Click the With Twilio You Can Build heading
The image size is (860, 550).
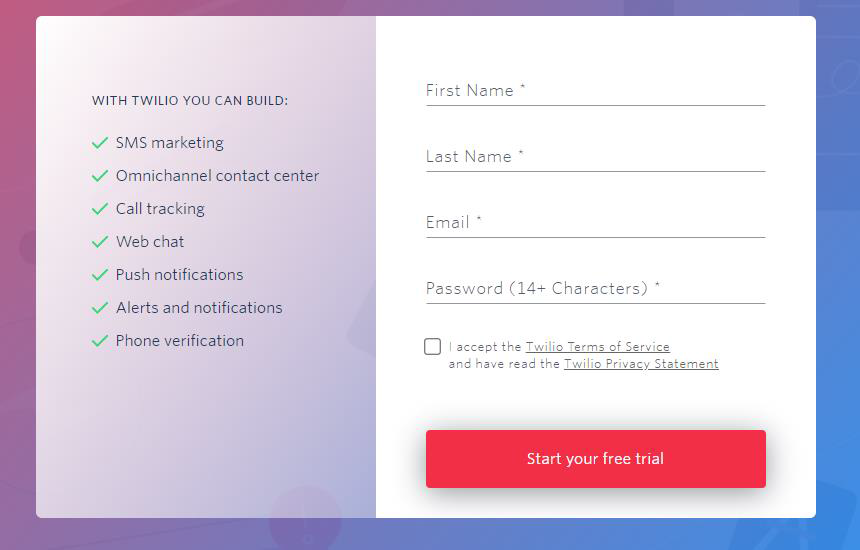pyautogui.click(x=190, y=101)
